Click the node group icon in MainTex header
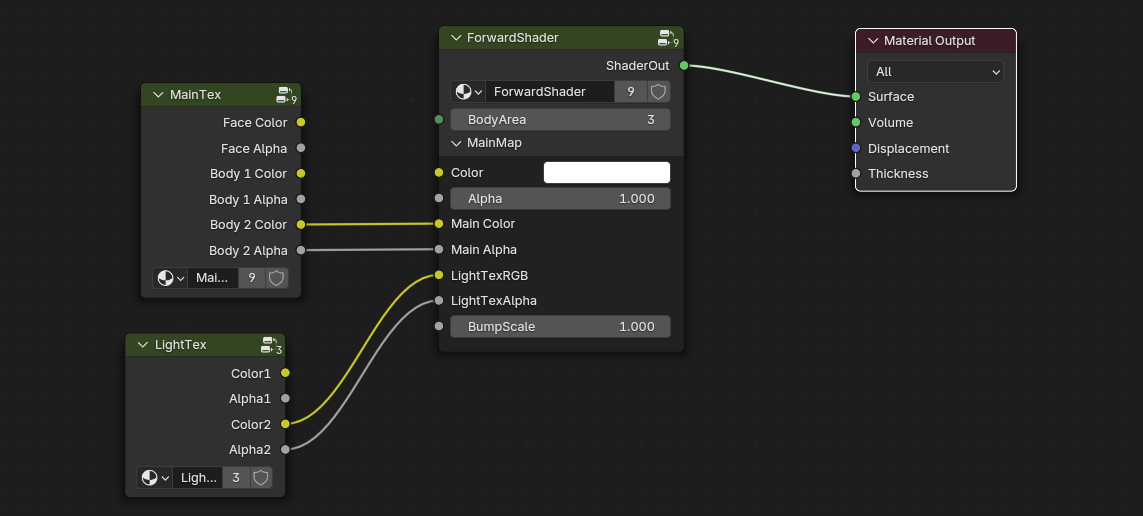The width and height of the screenshot is (1143, 516). point(284,94)
